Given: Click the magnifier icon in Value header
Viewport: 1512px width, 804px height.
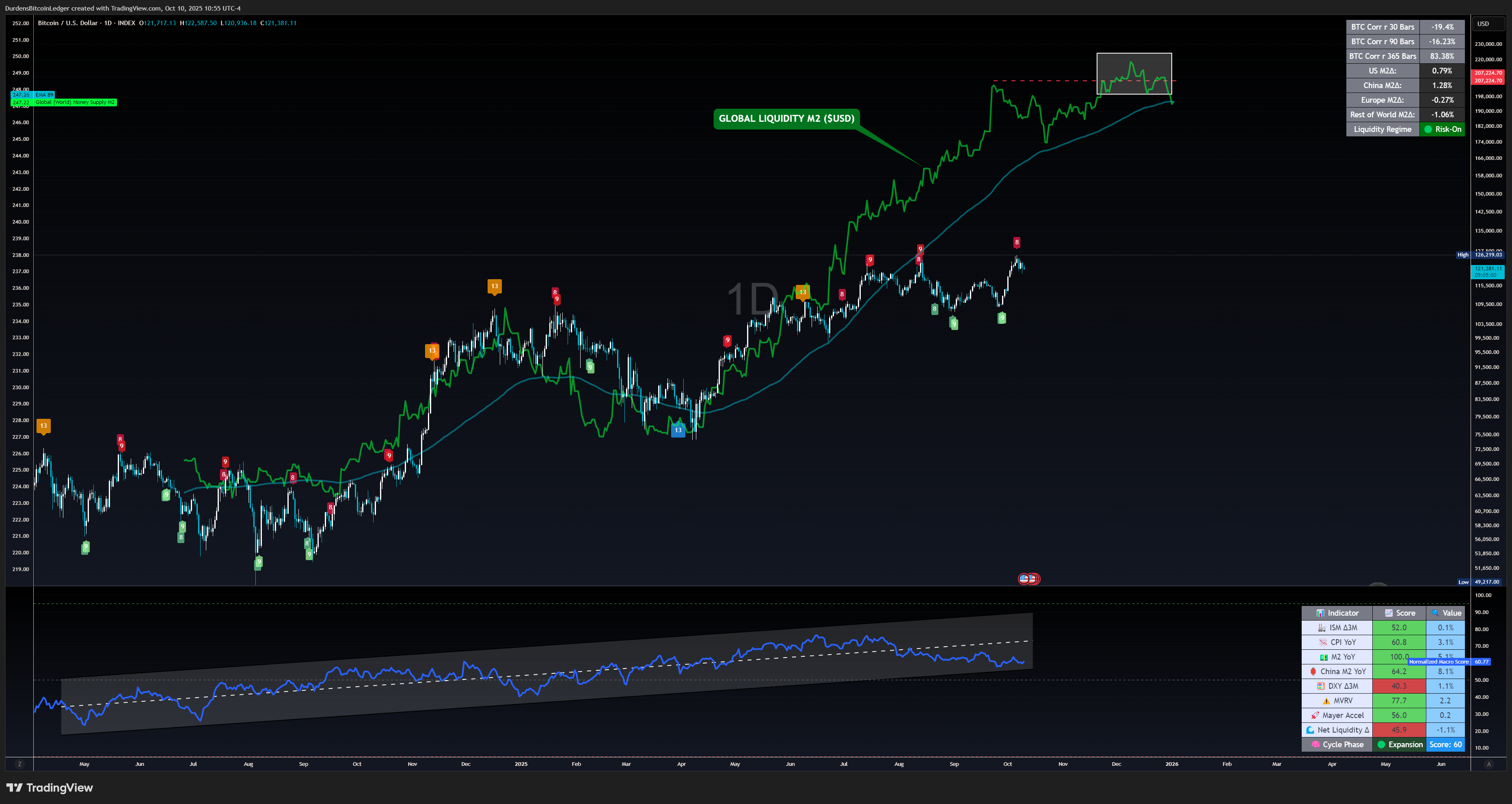Looking at the screenshot, I should click(1434, 613).
